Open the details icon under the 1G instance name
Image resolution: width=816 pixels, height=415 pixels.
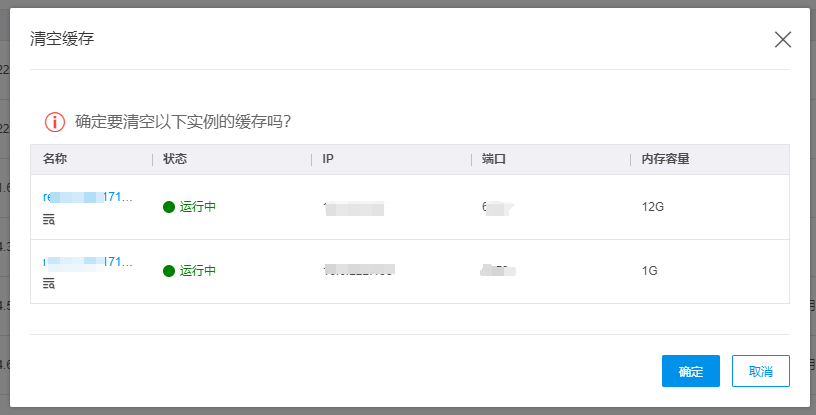coord(49,284)
